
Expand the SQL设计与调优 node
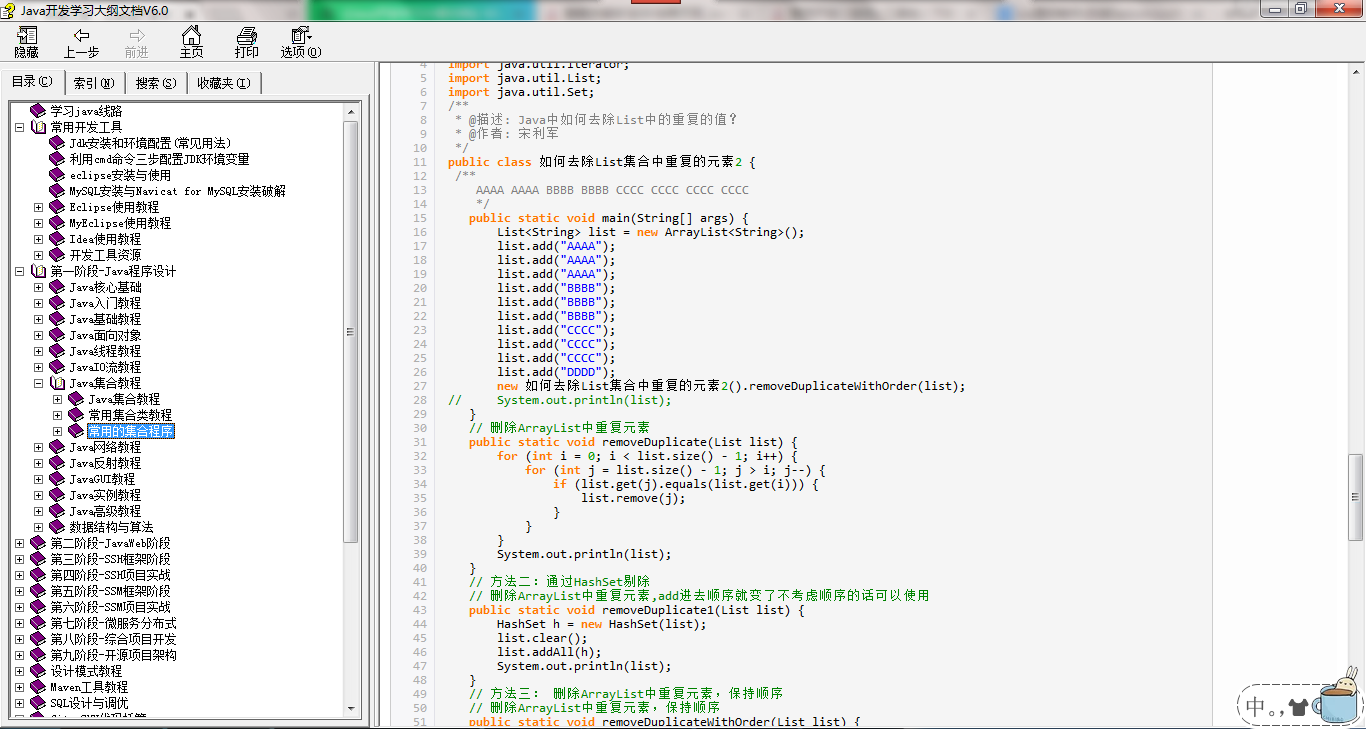(x=19, y=703)
